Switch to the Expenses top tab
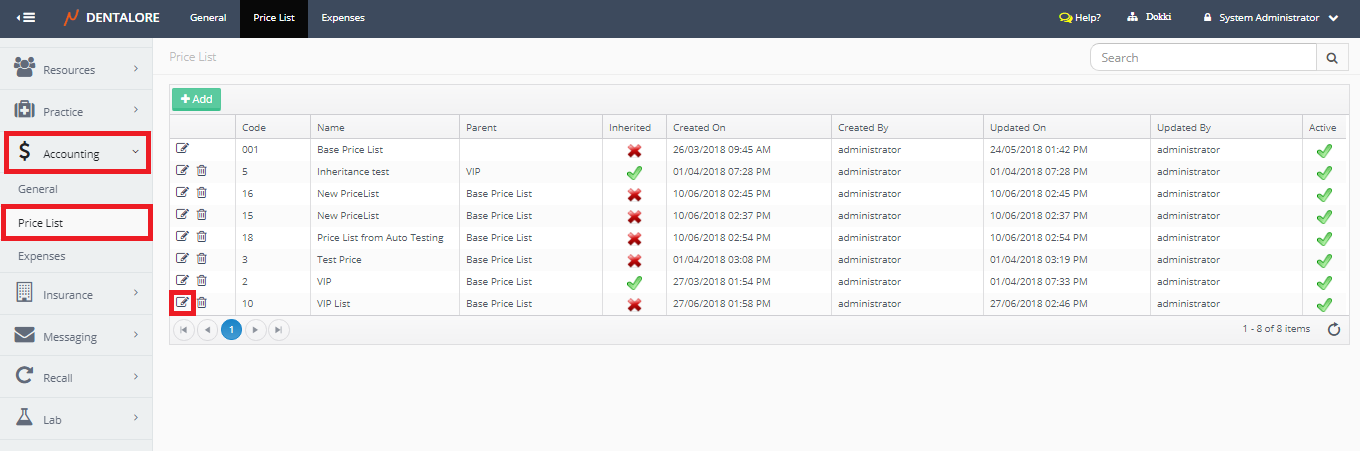The height and width of the screenshot is (451, 1360). pyautogui.click(x=343, y=18)
